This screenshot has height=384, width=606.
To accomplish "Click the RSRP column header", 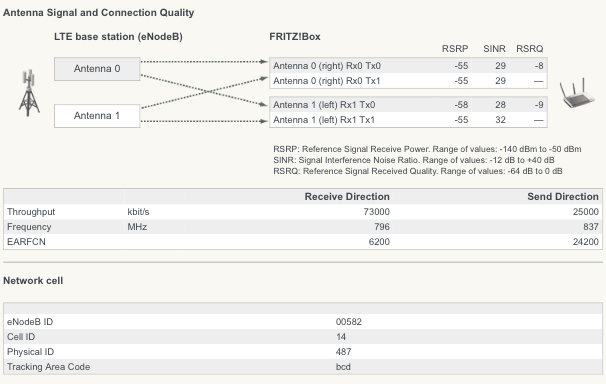I will click(x=455, y=49).
